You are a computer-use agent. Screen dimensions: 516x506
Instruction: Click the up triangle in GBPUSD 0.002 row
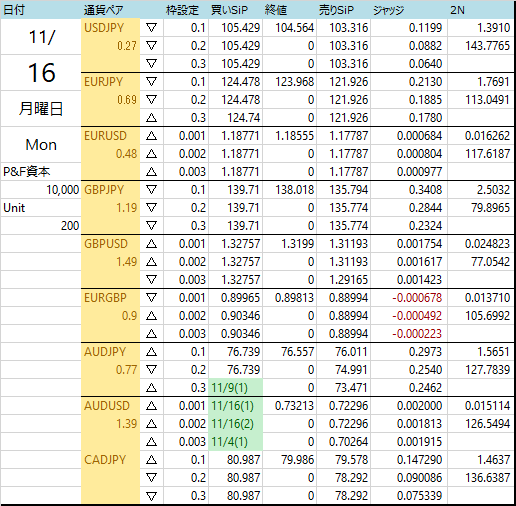[x=151, y=262]
